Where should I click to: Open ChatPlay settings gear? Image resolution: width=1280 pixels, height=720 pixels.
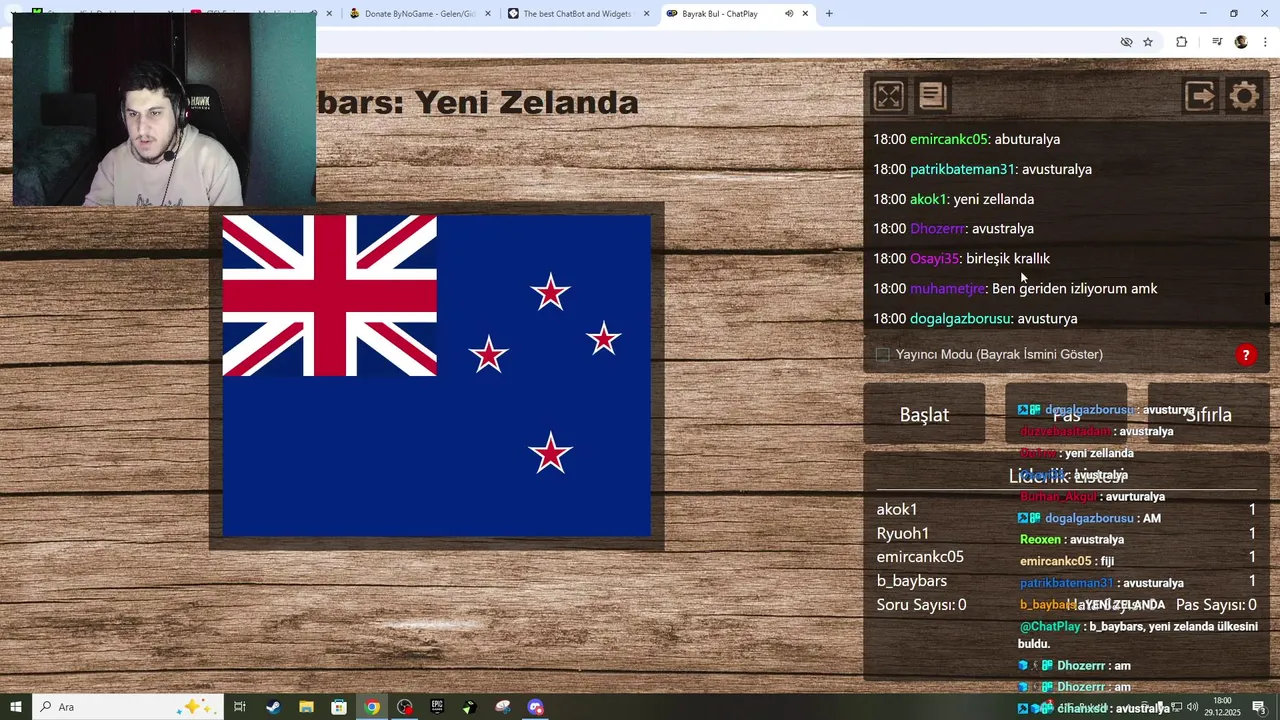click(1244, 96)
